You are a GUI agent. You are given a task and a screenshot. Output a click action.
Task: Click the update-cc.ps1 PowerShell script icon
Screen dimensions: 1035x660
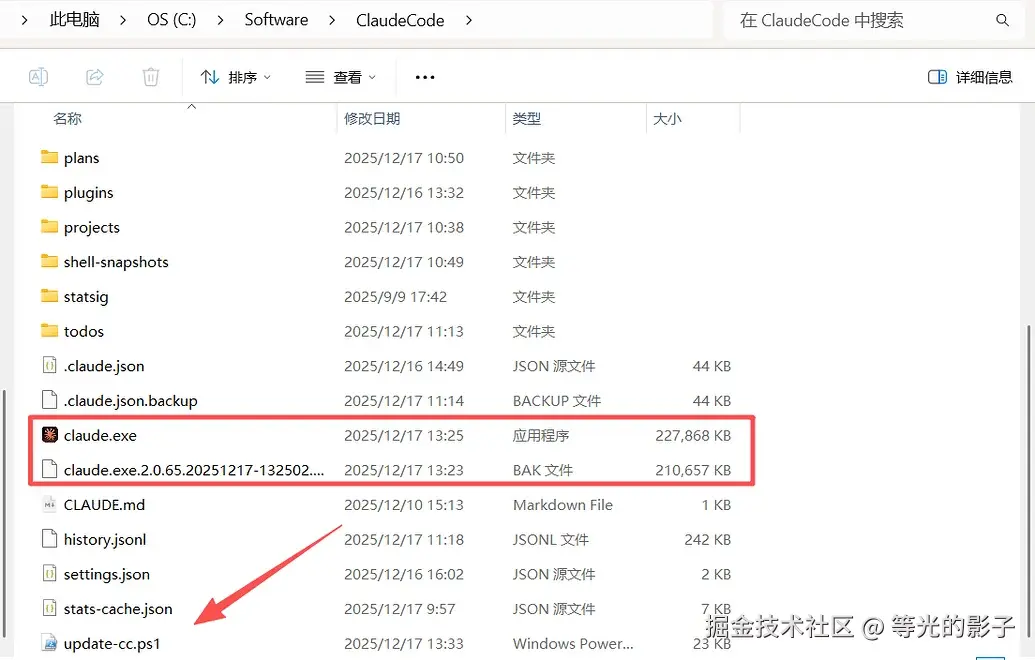point(49,643)
